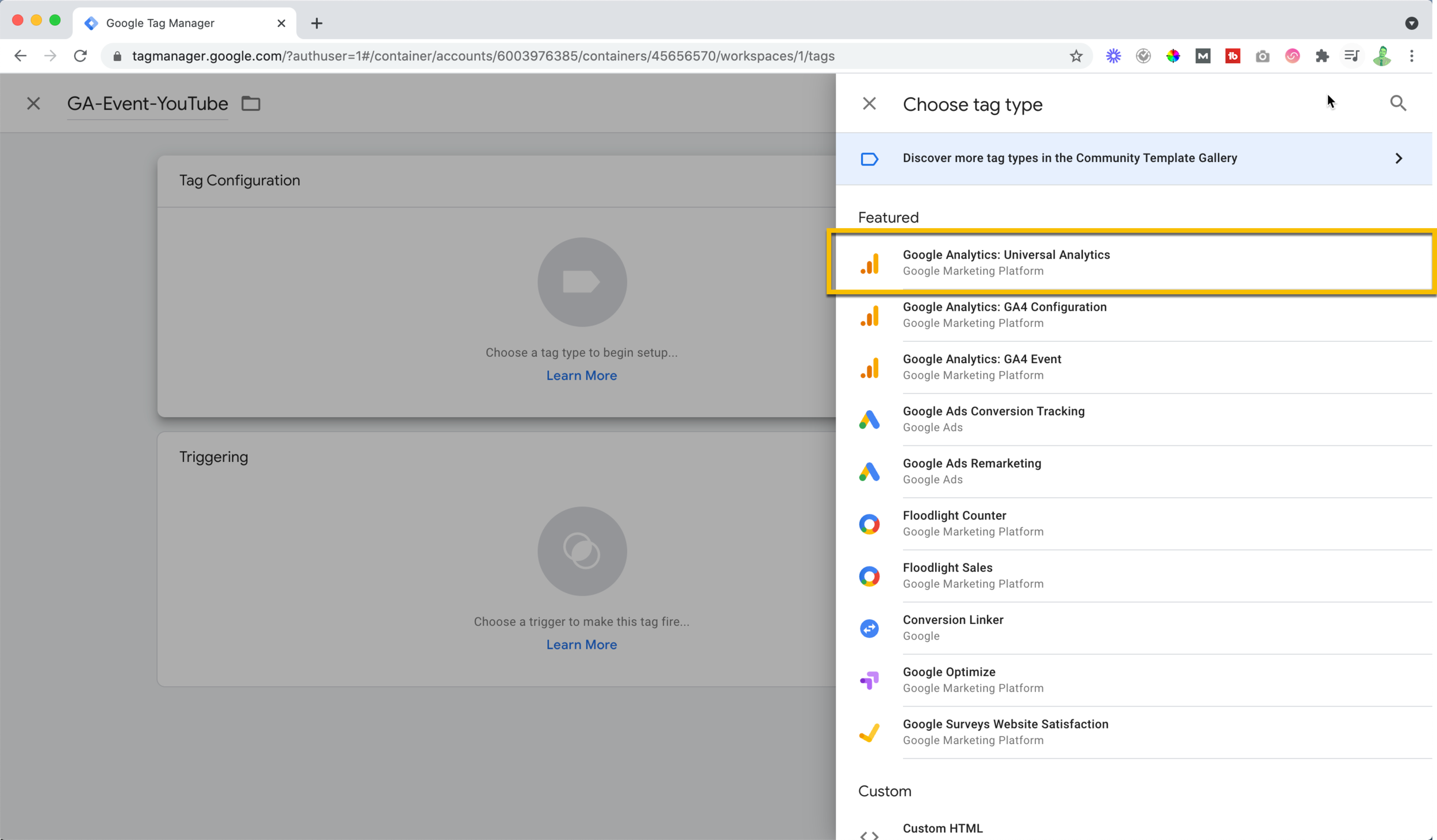Pick Google Analytics: GA4 Event tag

pyautogui.click(x=1134, y=367)
